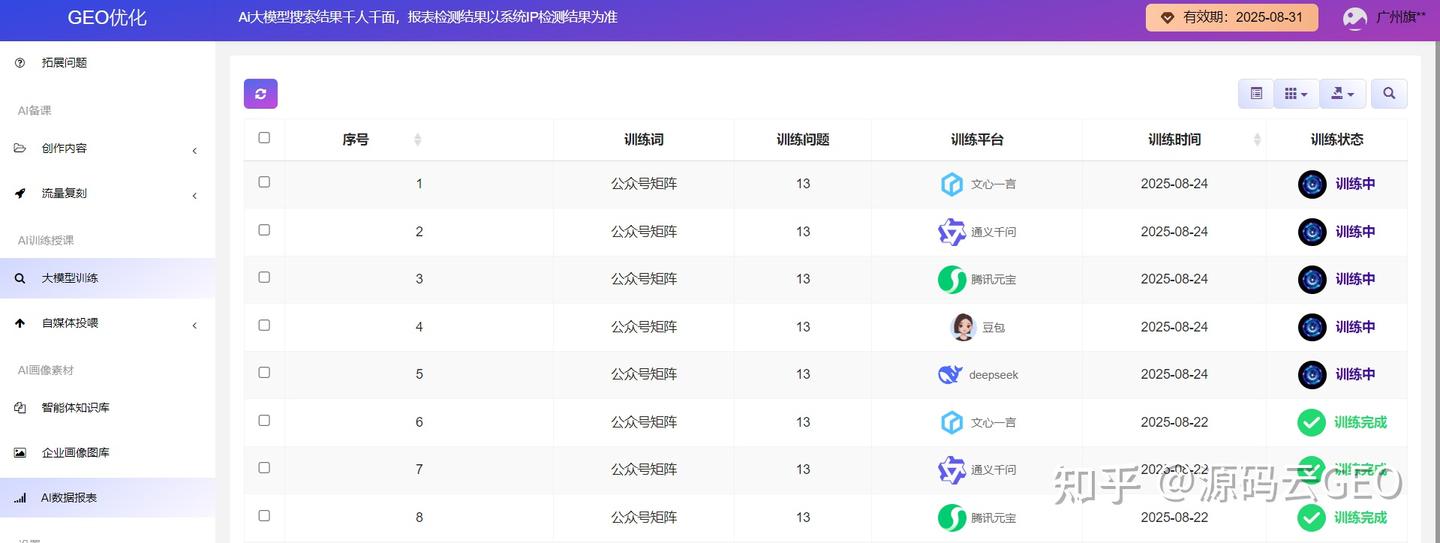Sort the table by 训练时间 column
This screenshot has width=1440, height=543.
[x=1174, y=140]
